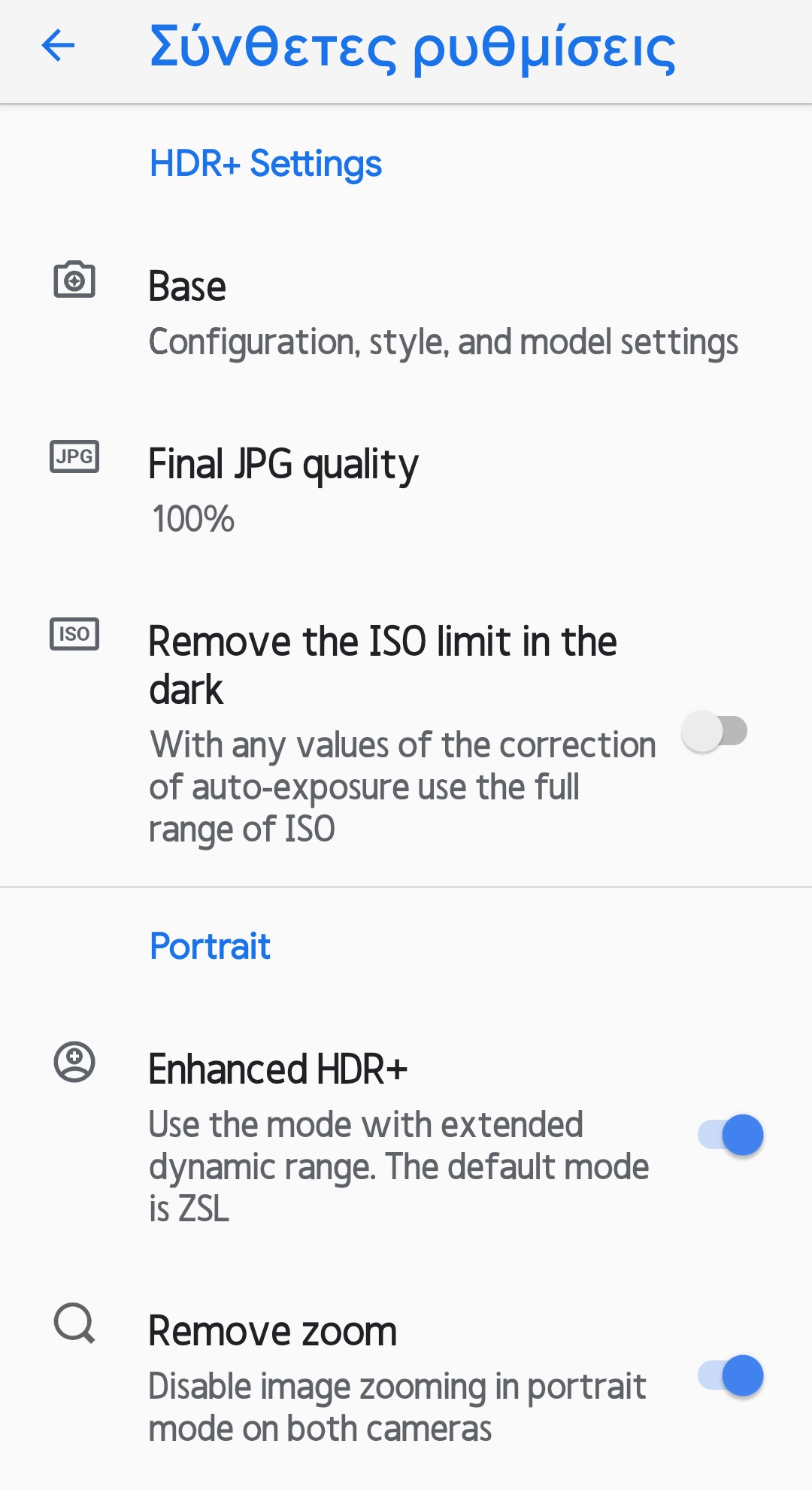Click the Portrait section header
This screenshot has height=1489, width=812.
210,946
